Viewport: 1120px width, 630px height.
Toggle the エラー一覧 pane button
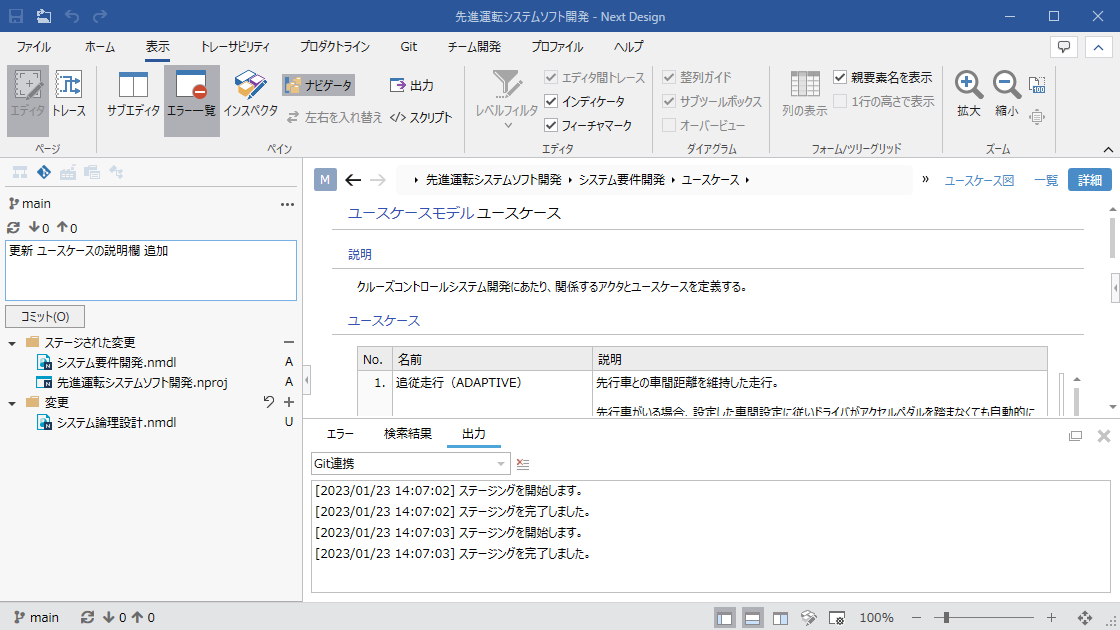[x=191, y=100]
